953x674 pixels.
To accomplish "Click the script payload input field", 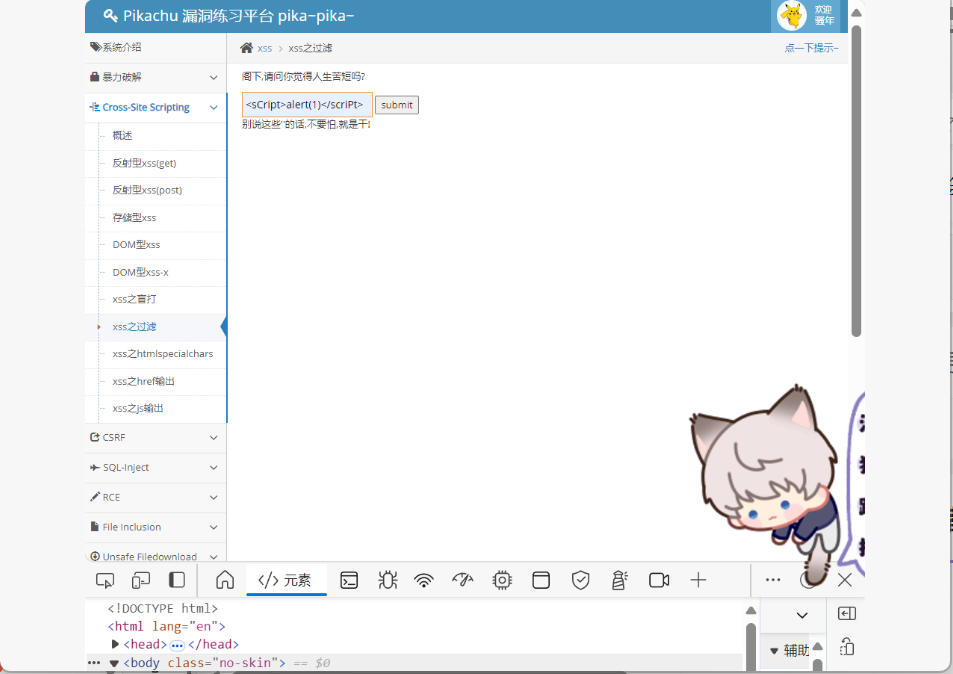I will coord(307,105).
